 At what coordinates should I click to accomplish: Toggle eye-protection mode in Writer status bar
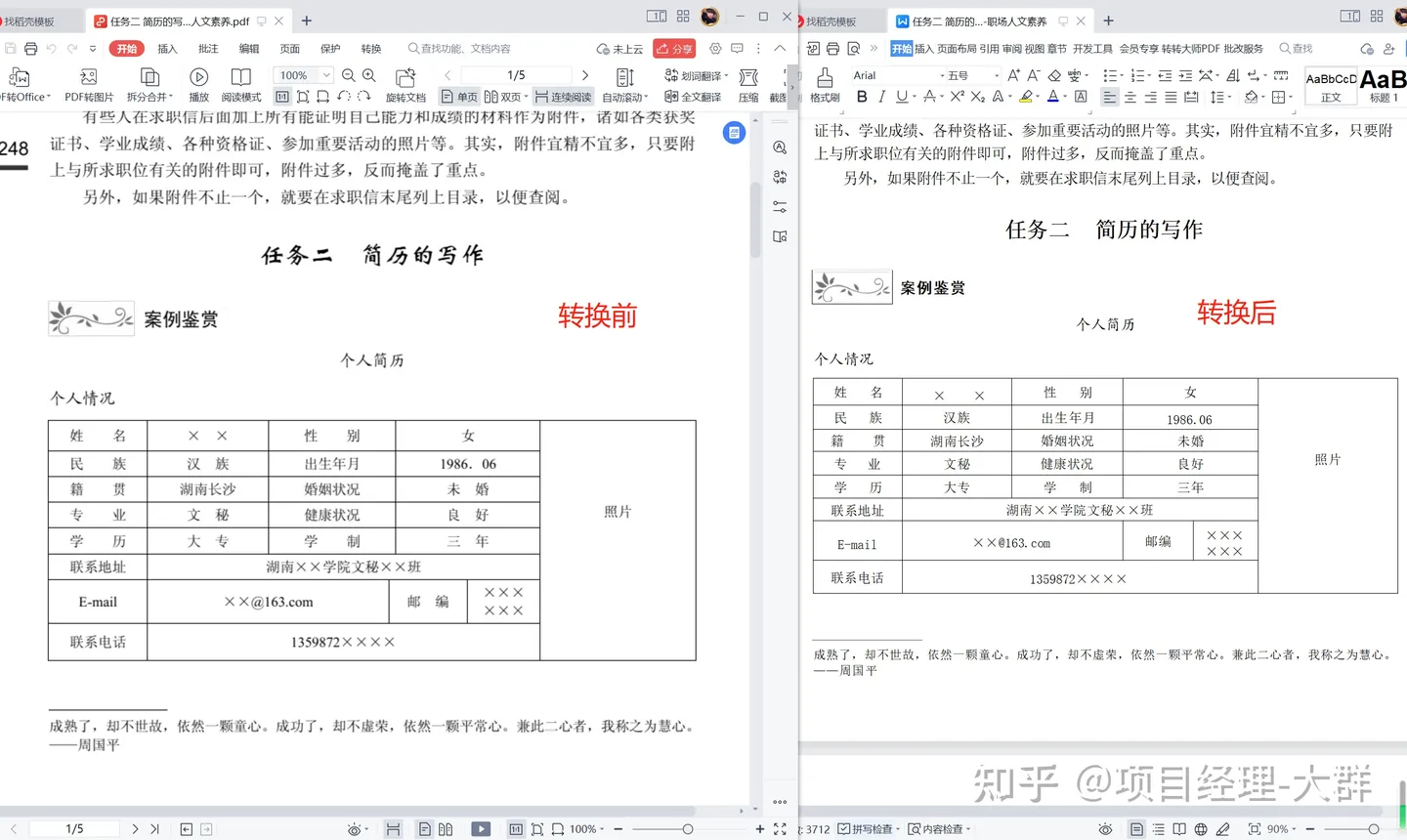1105,828
